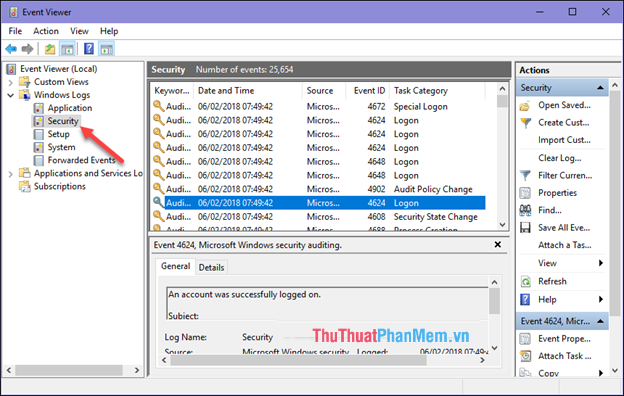Click Clear Log in Actions pane
Image resolution: width=624 pixels, height=396 pixels.
(x=560, y=158)
